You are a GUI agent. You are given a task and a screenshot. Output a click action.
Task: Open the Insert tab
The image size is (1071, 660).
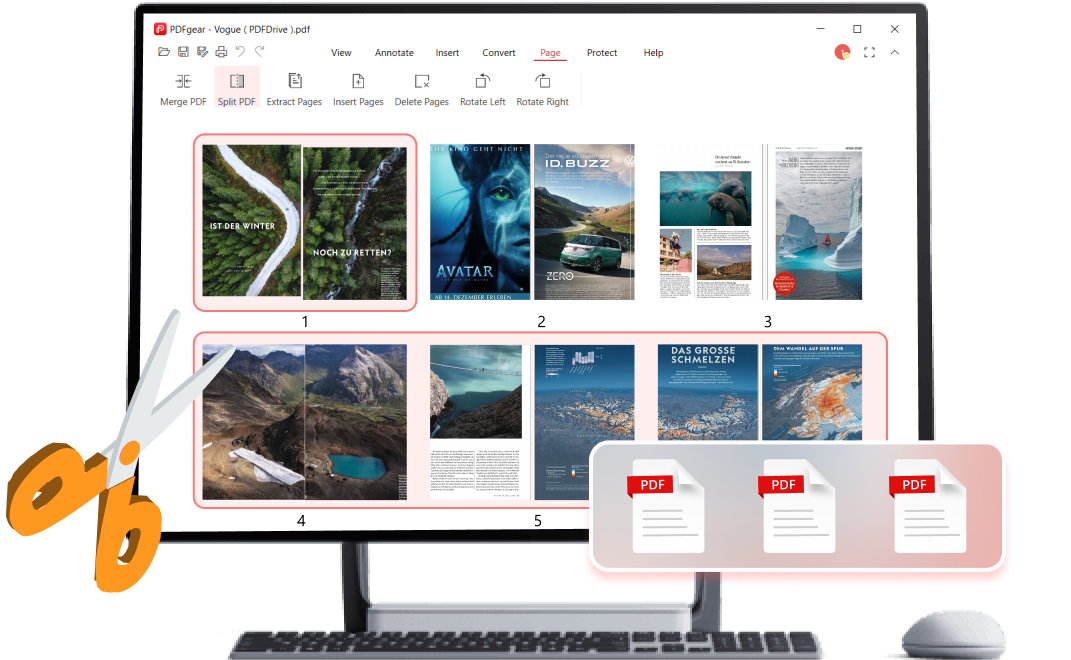[x=447, y=53]
